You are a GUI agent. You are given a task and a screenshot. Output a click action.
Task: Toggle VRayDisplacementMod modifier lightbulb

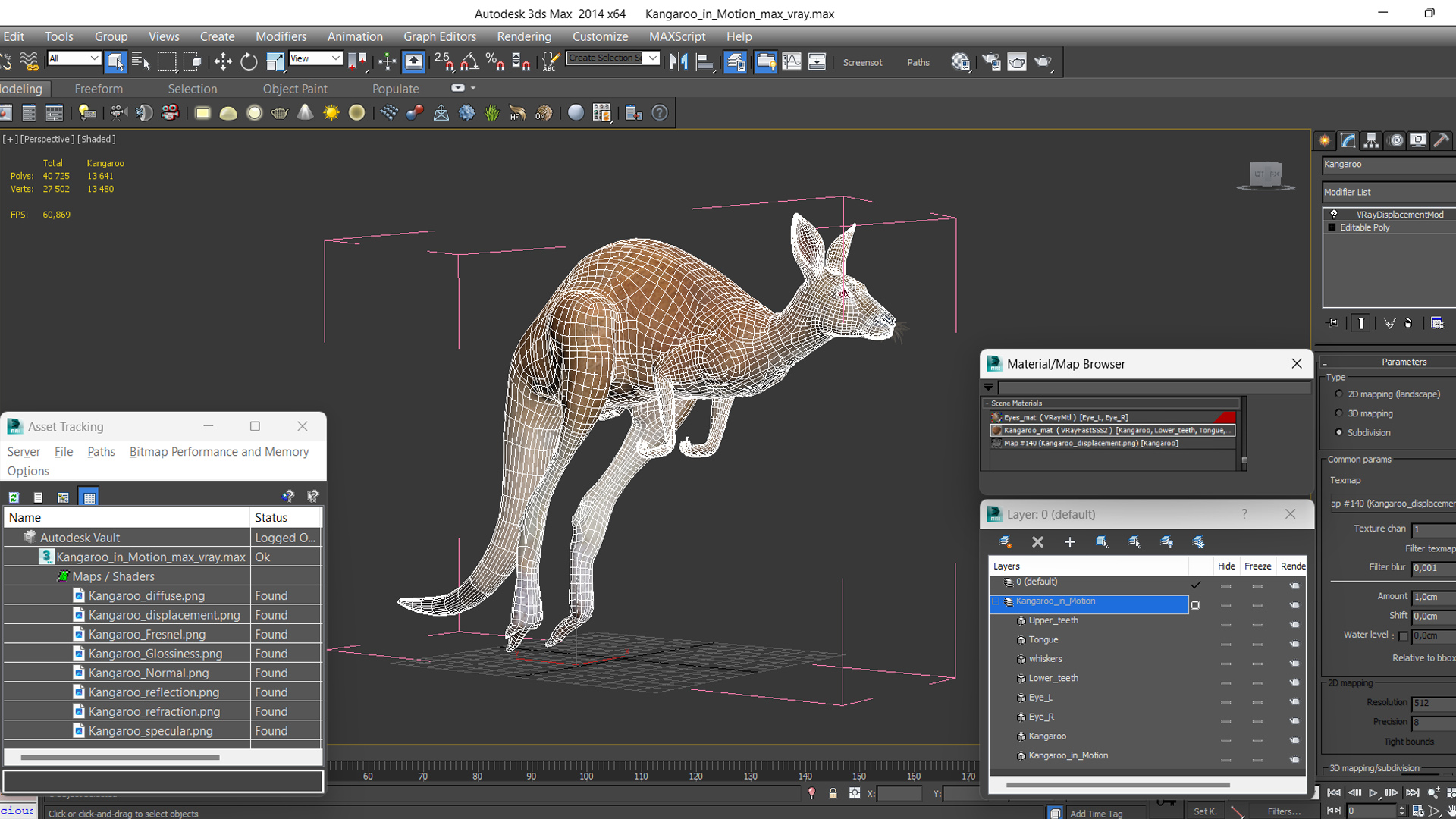1333,215
